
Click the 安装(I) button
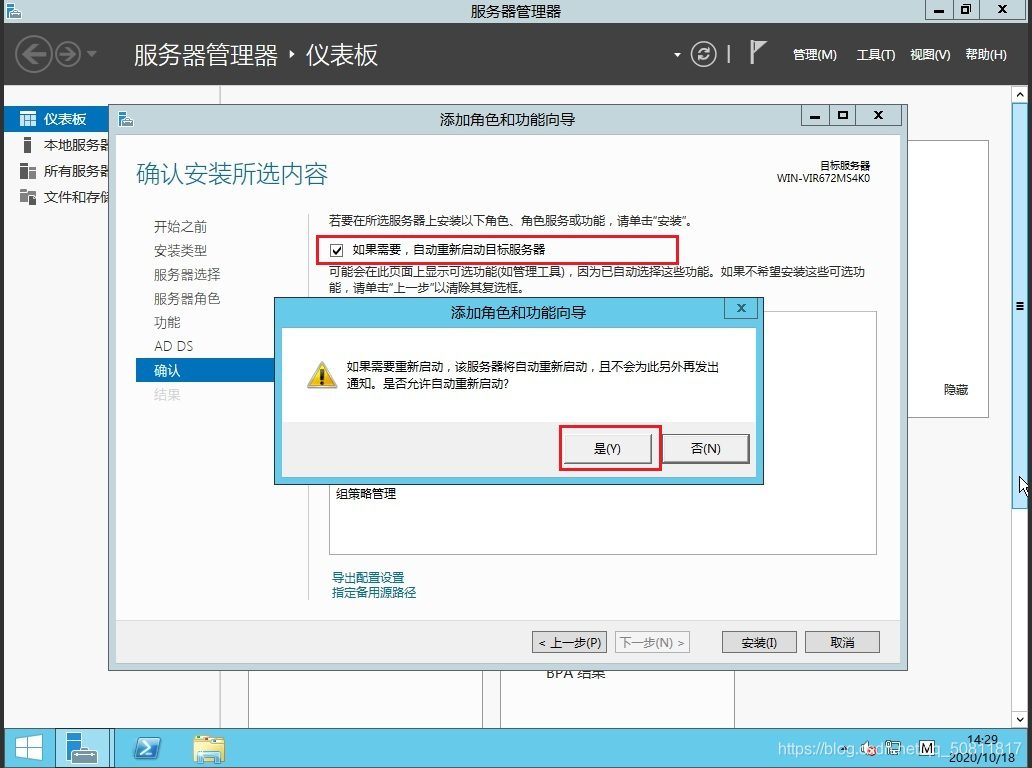click(x=759, y=642)
